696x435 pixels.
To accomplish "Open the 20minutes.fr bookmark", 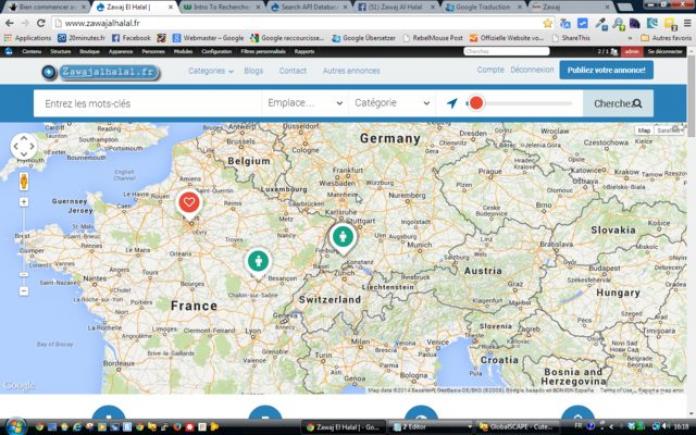I will pos(82,38).
